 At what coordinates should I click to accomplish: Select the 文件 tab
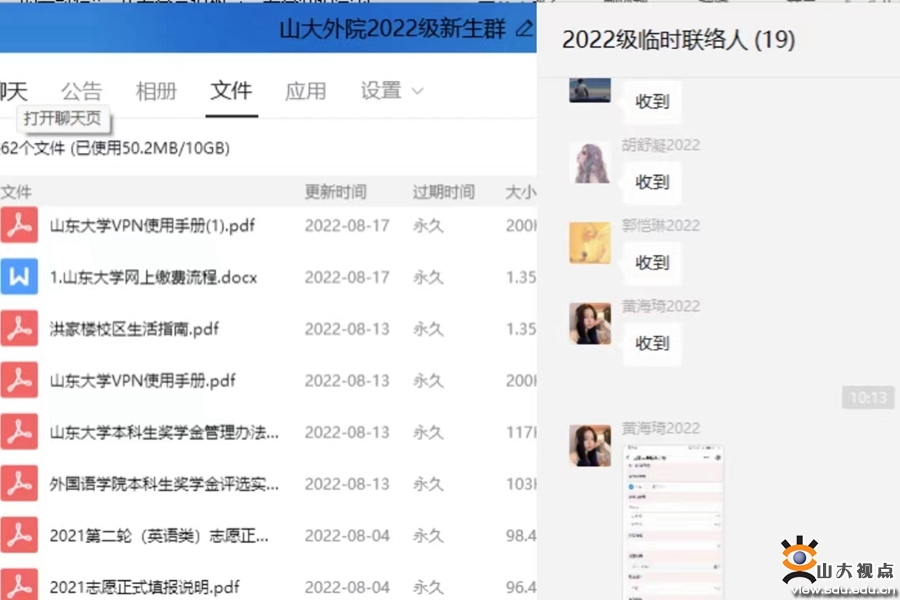point(231,91)
